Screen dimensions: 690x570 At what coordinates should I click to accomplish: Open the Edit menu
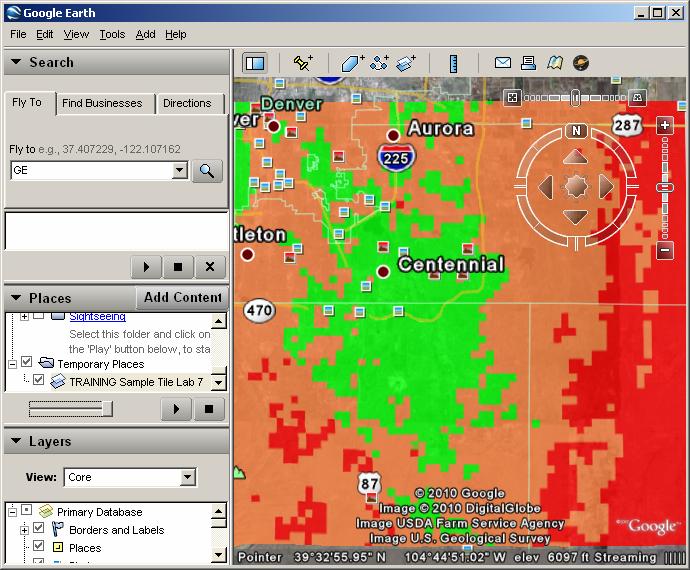tap(44, 34)
